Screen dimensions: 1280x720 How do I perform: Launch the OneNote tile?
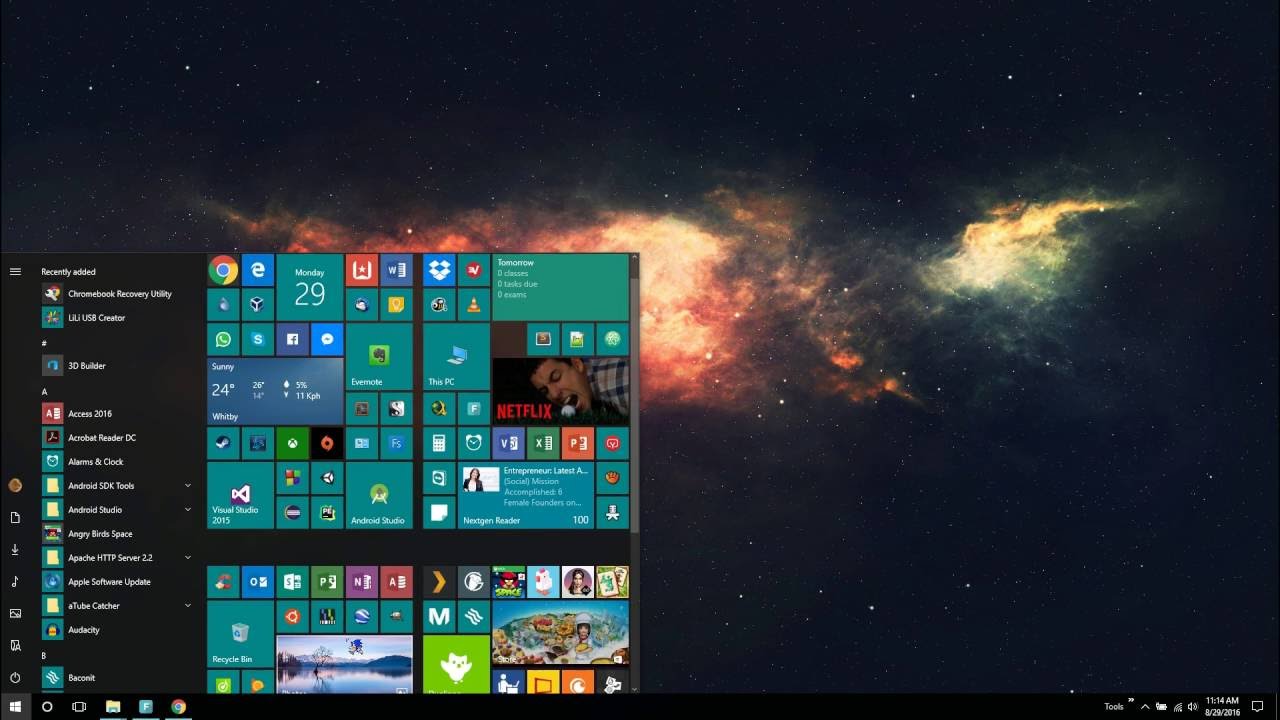(361, 582)
